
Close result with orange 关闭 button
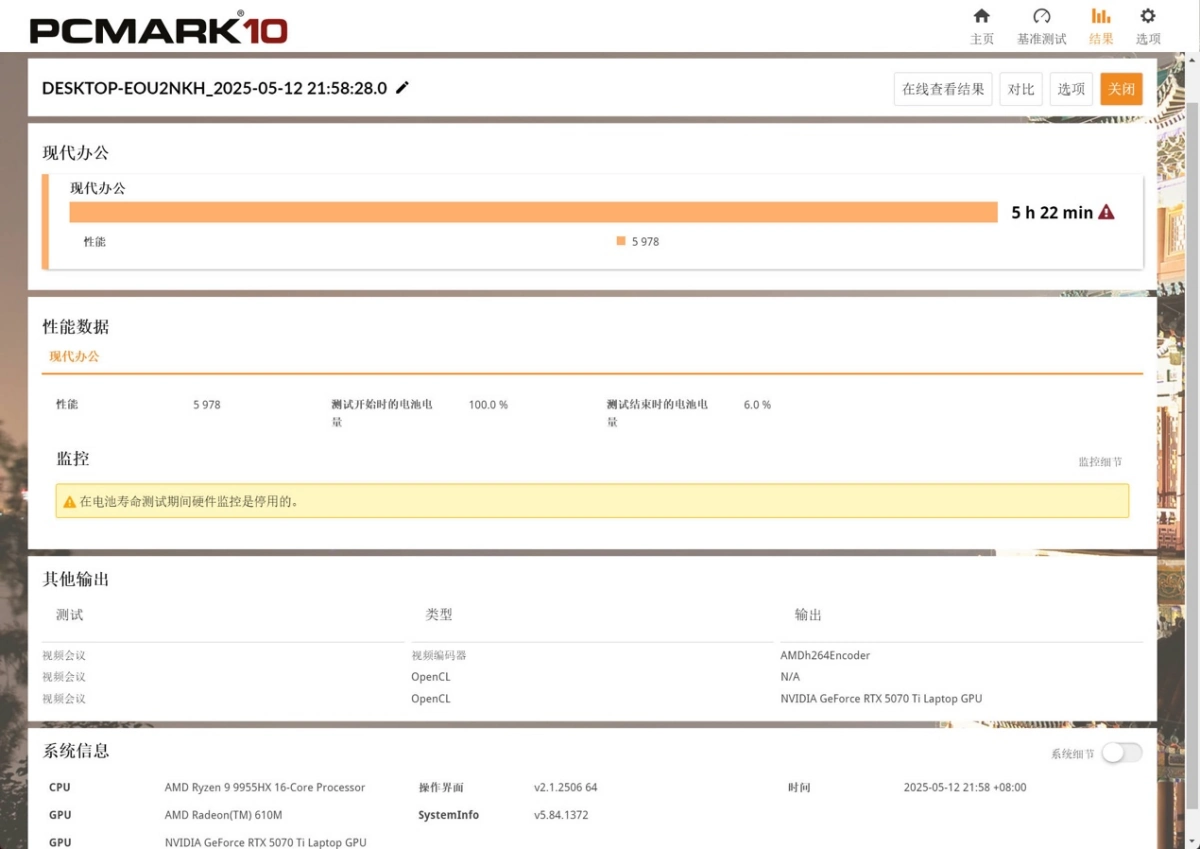coord(1121,89)
